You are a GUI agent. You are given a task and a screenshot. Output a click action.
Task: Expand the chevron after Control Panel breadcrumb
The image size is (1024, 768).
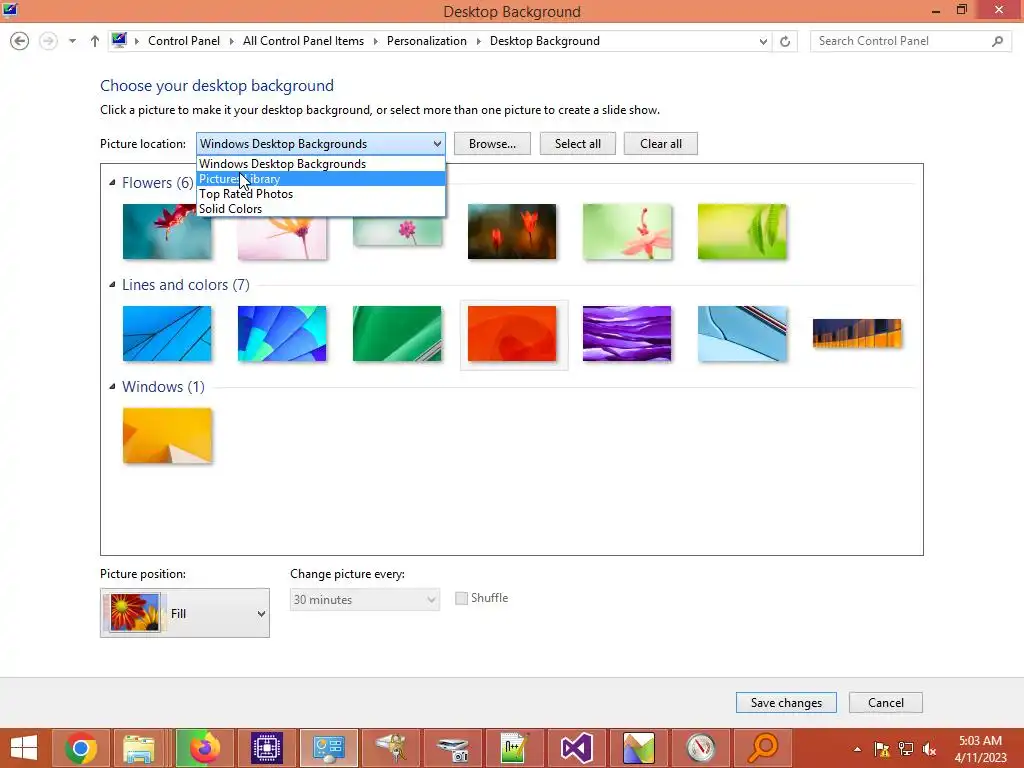231,41
